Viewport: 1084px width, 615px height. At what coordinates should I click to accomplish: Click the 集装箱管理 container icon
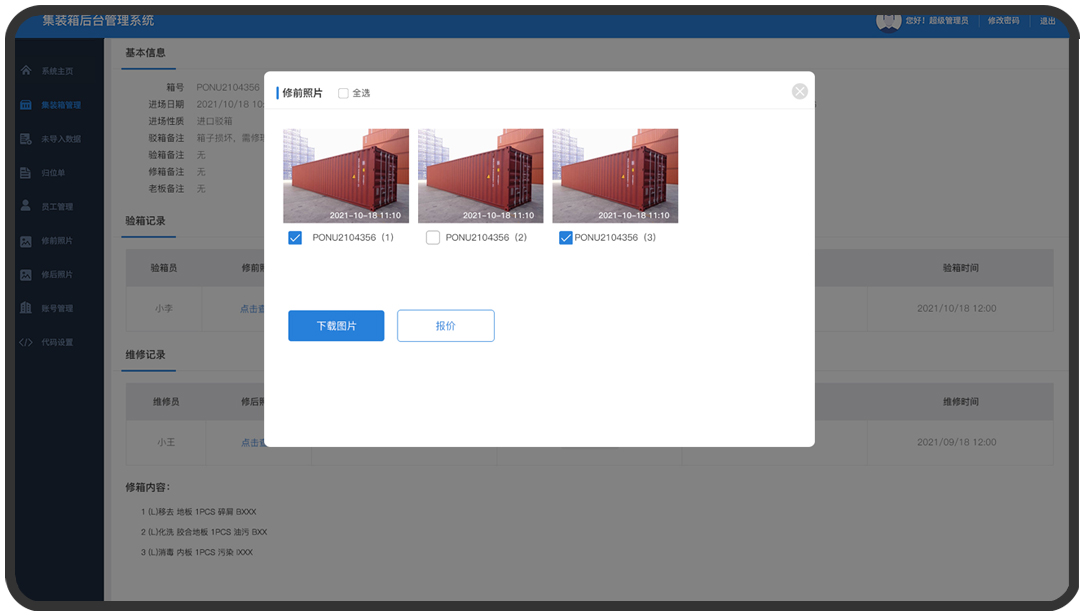point(26,105)
